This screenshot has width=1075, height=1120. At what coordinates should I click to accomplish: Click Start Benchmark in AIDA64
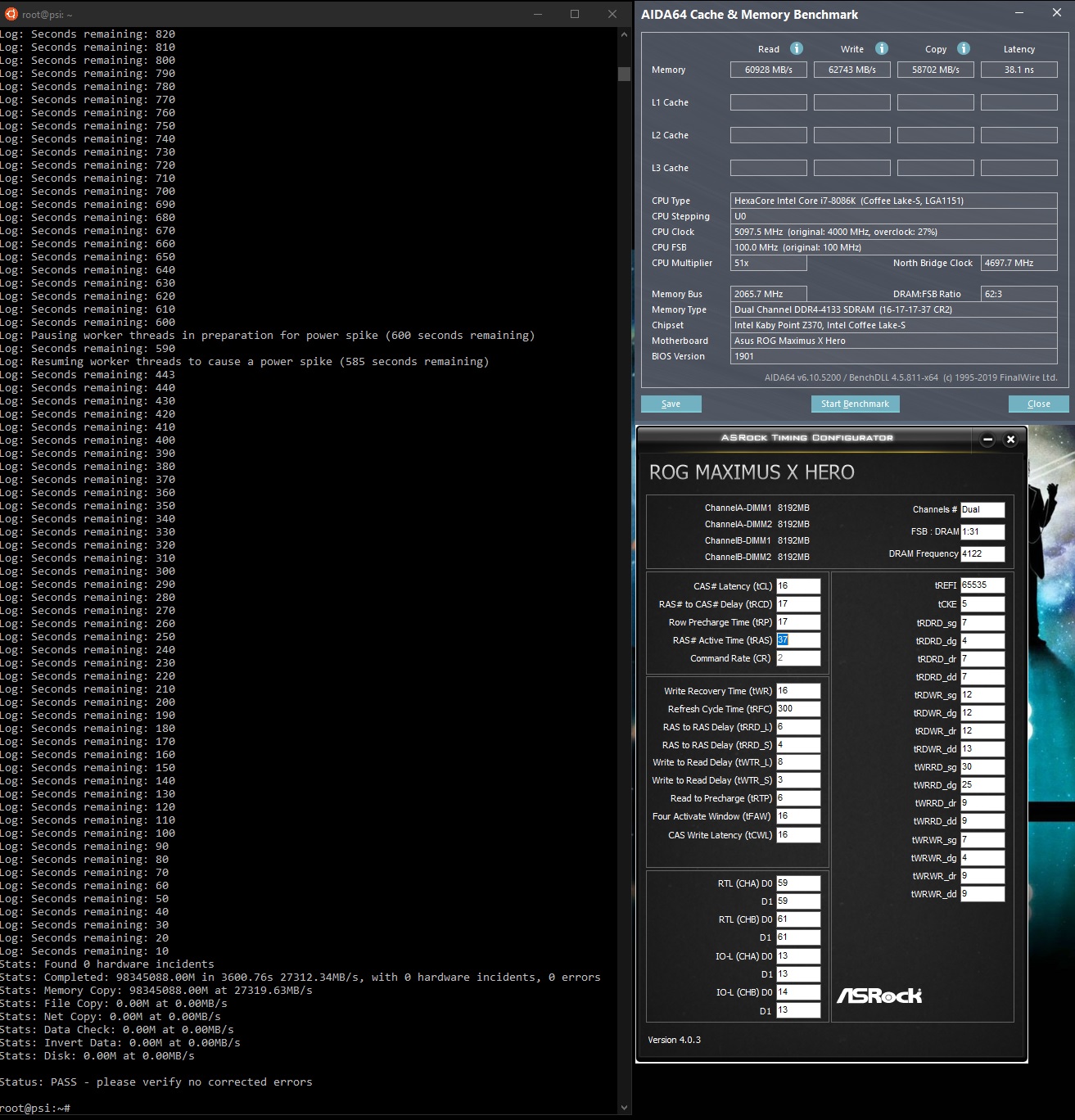(855, 404)
